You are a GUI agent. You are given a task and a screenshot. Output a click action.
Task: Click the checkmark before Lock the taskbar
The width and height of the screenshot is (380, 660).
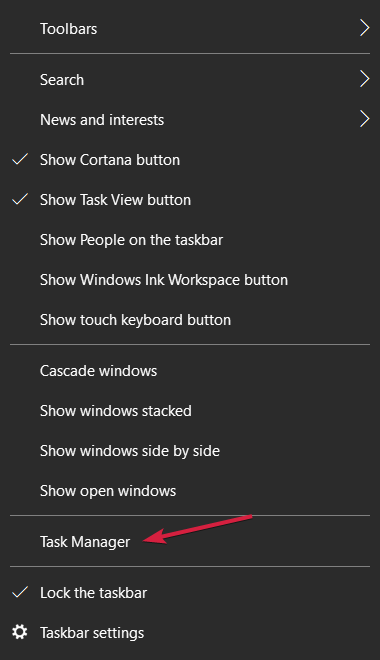(20, 592)
